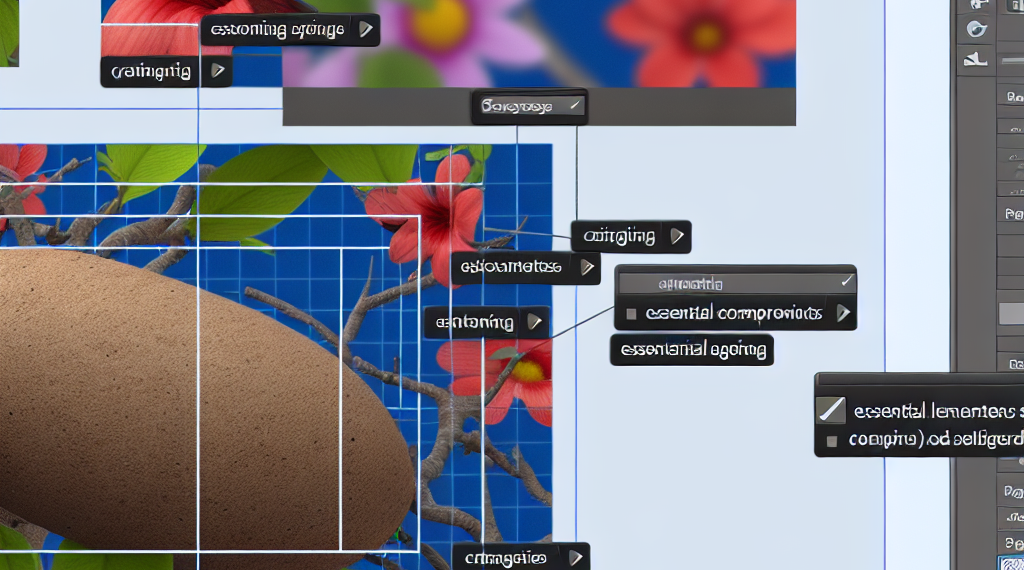This screenshot has height=570, width=1024.
Task: Click the arrow icon on the 'esiounnetes' label
Action: (586, 267)
